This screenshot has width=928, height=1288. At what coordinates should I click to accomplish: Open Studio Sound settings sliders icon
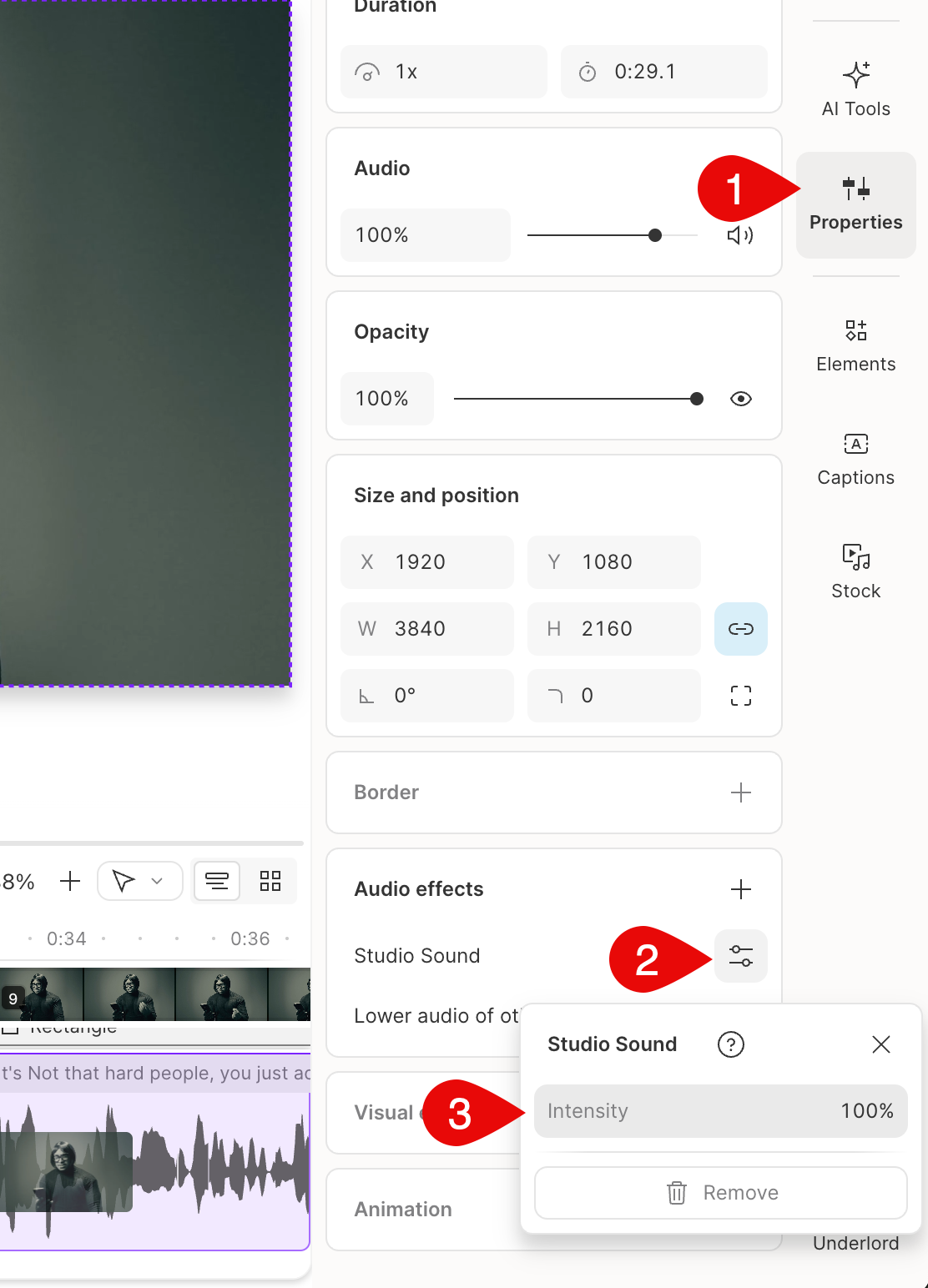pos(740,956)
